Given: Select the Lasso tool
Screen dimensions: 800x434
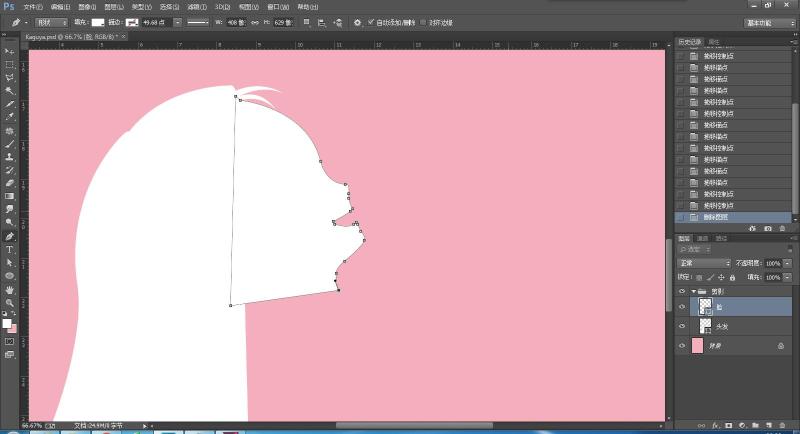Looking at the screenshot, I should [x=9, y=78].
